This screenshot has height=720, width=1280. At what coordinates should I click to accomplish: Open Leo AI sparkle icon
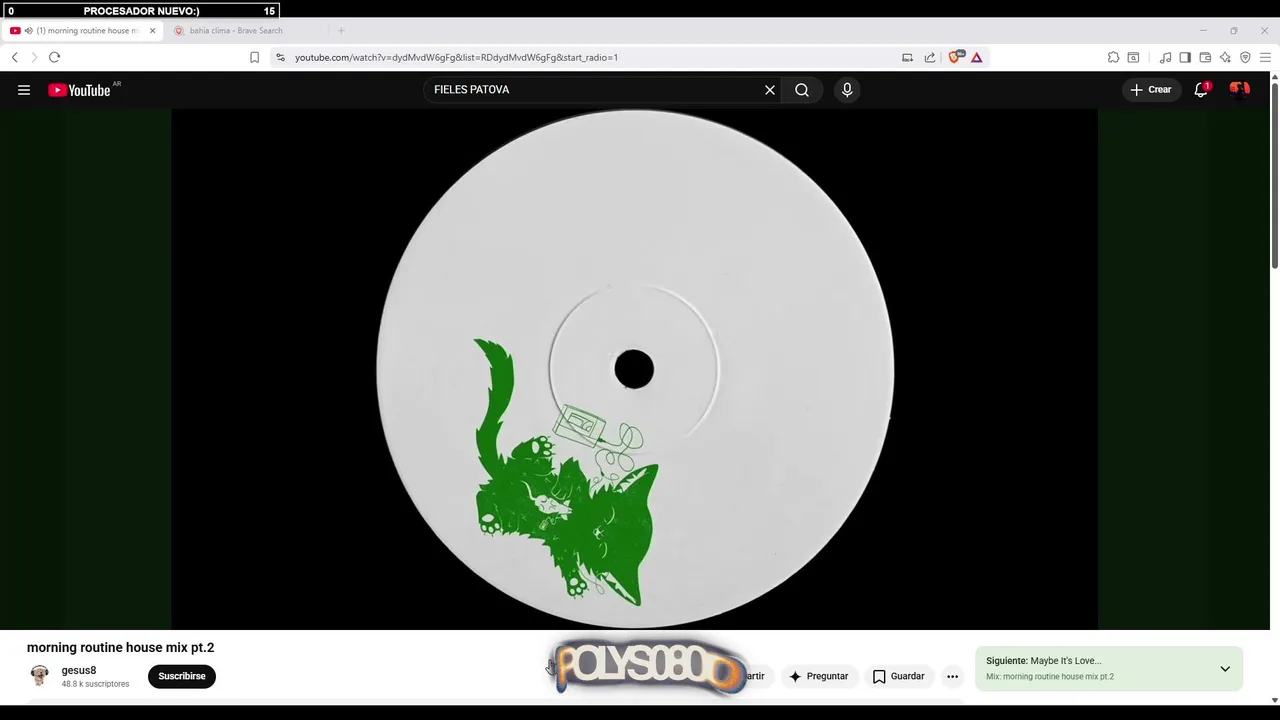pyautogui.click(x=1225, y=58)
